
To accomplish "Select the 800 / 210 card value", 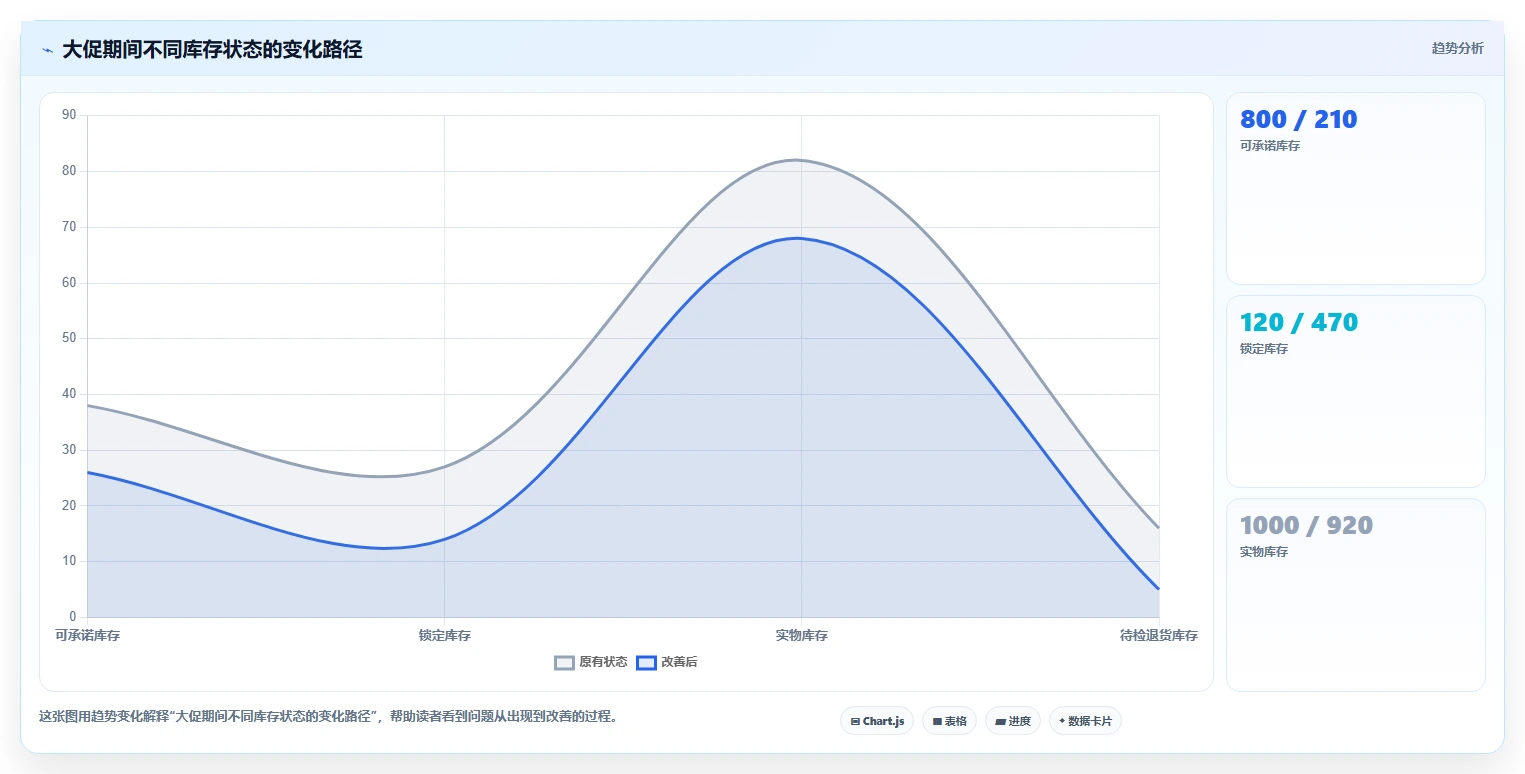I will pos(1298,119).
